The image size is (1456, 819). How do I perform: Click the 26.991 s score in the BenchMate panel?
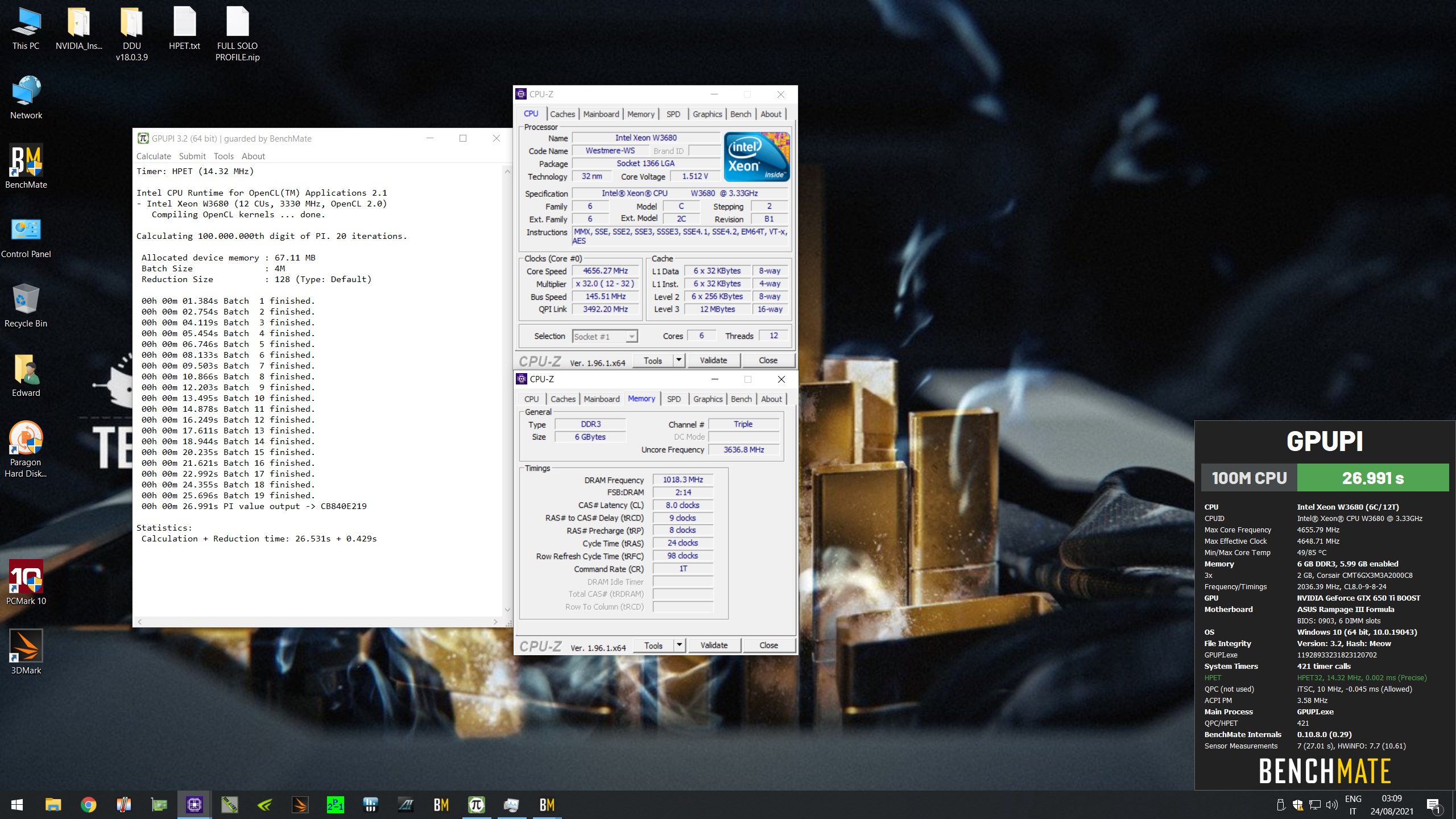(x=1373, y=478)
